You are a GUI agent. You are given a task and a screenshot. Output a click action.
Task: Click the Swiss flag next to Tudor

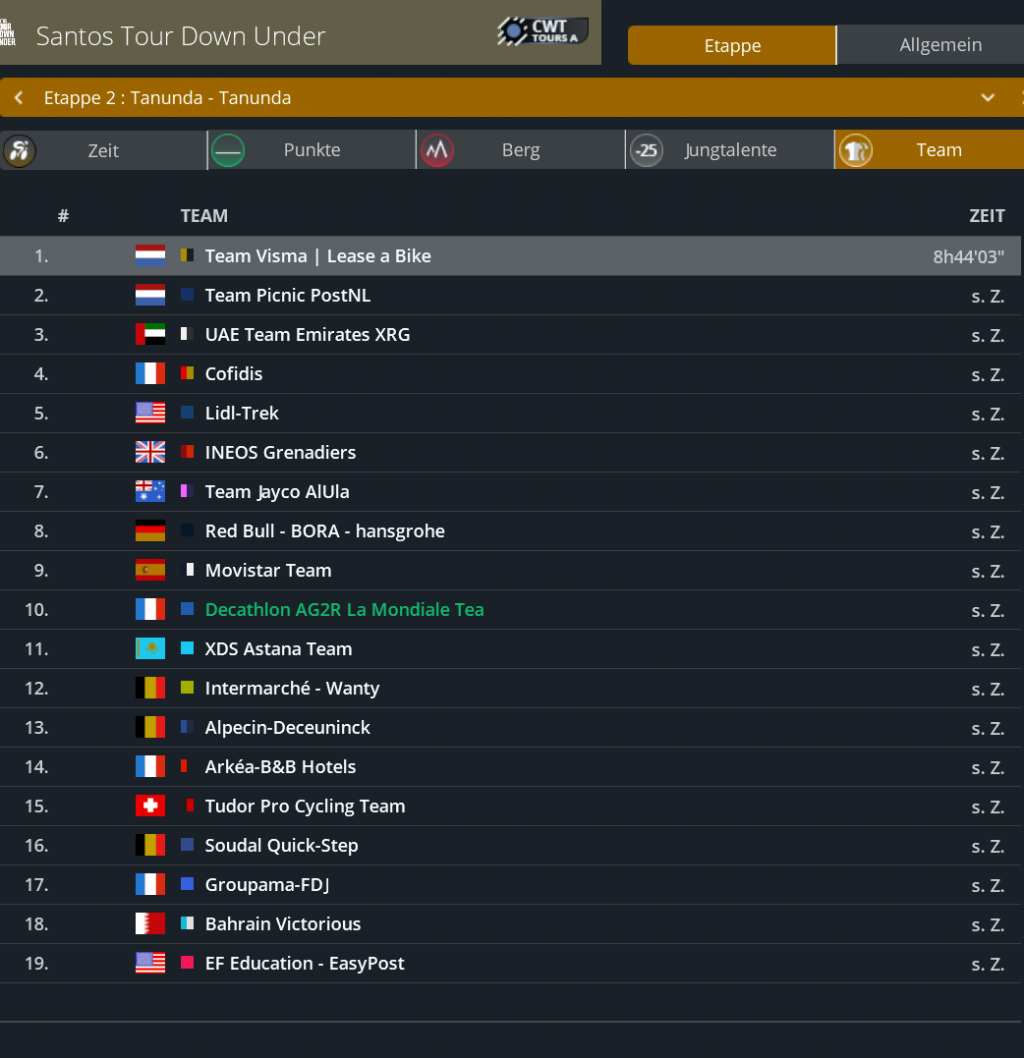tap(150, 806)
